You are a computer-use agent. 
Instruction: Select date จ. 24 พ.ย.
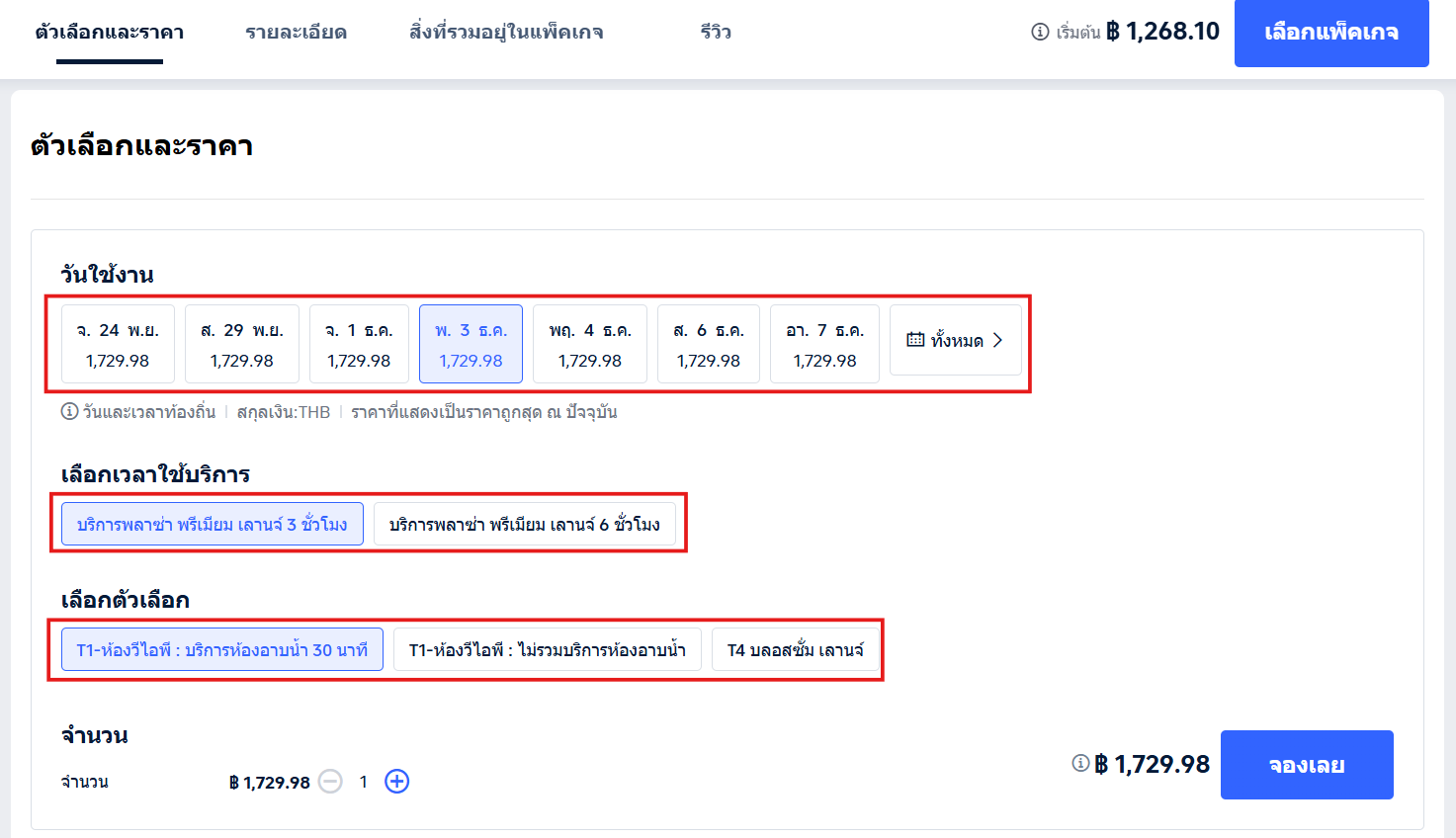click(118, 344)
